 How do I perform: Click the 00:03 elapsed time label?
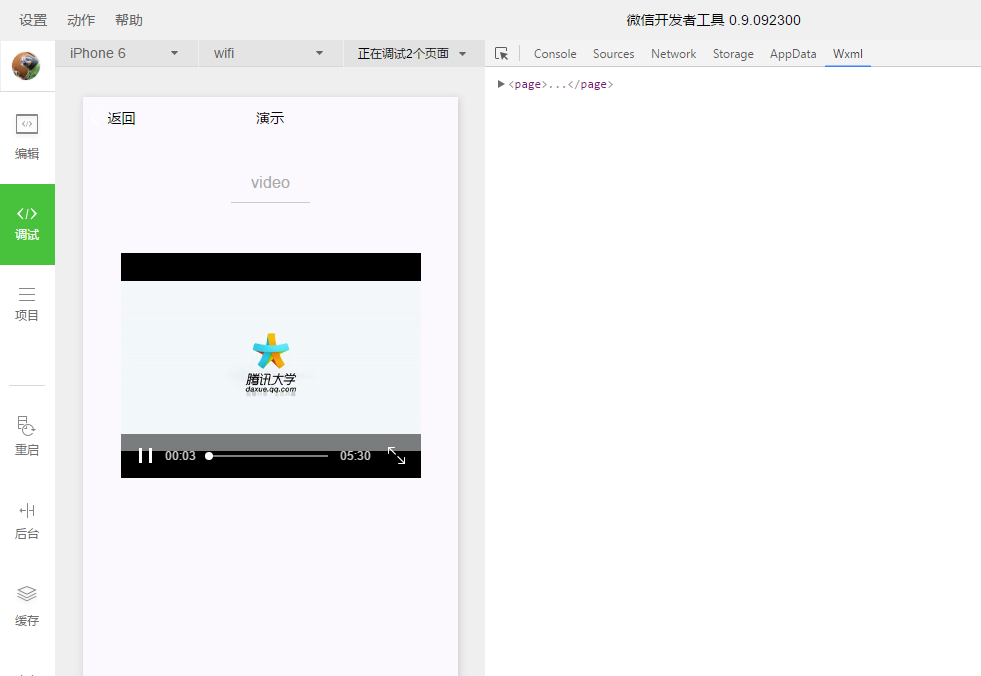point(180,456)
